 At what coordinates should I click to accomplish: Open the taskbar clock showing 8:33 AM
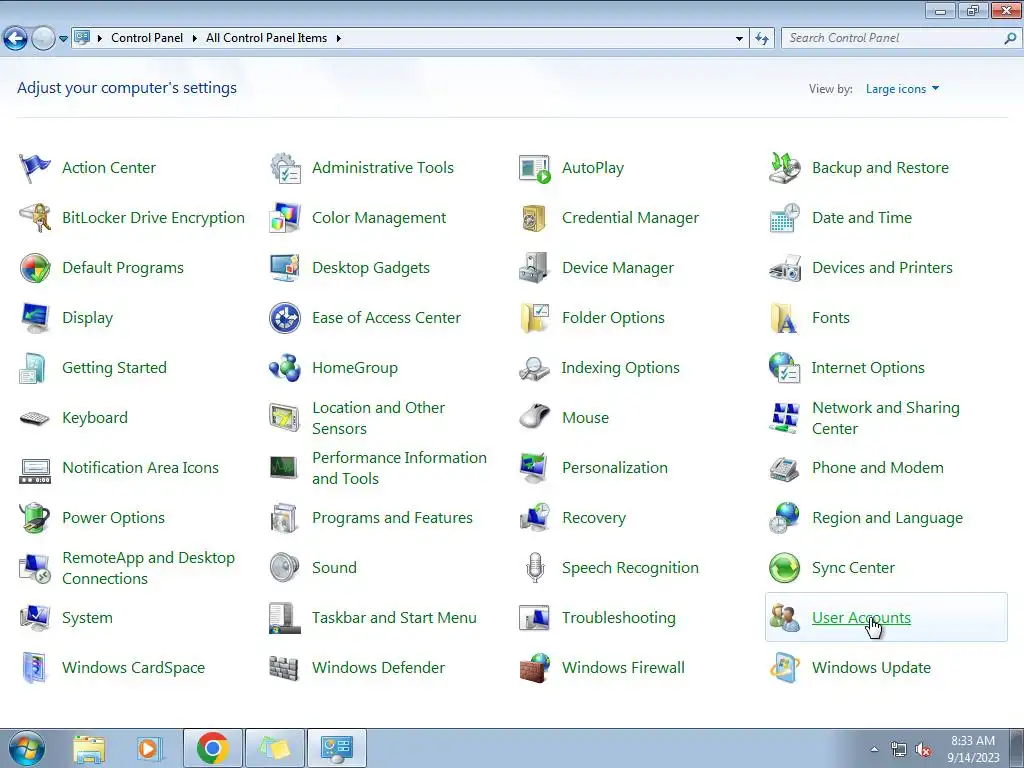(973, 749)
